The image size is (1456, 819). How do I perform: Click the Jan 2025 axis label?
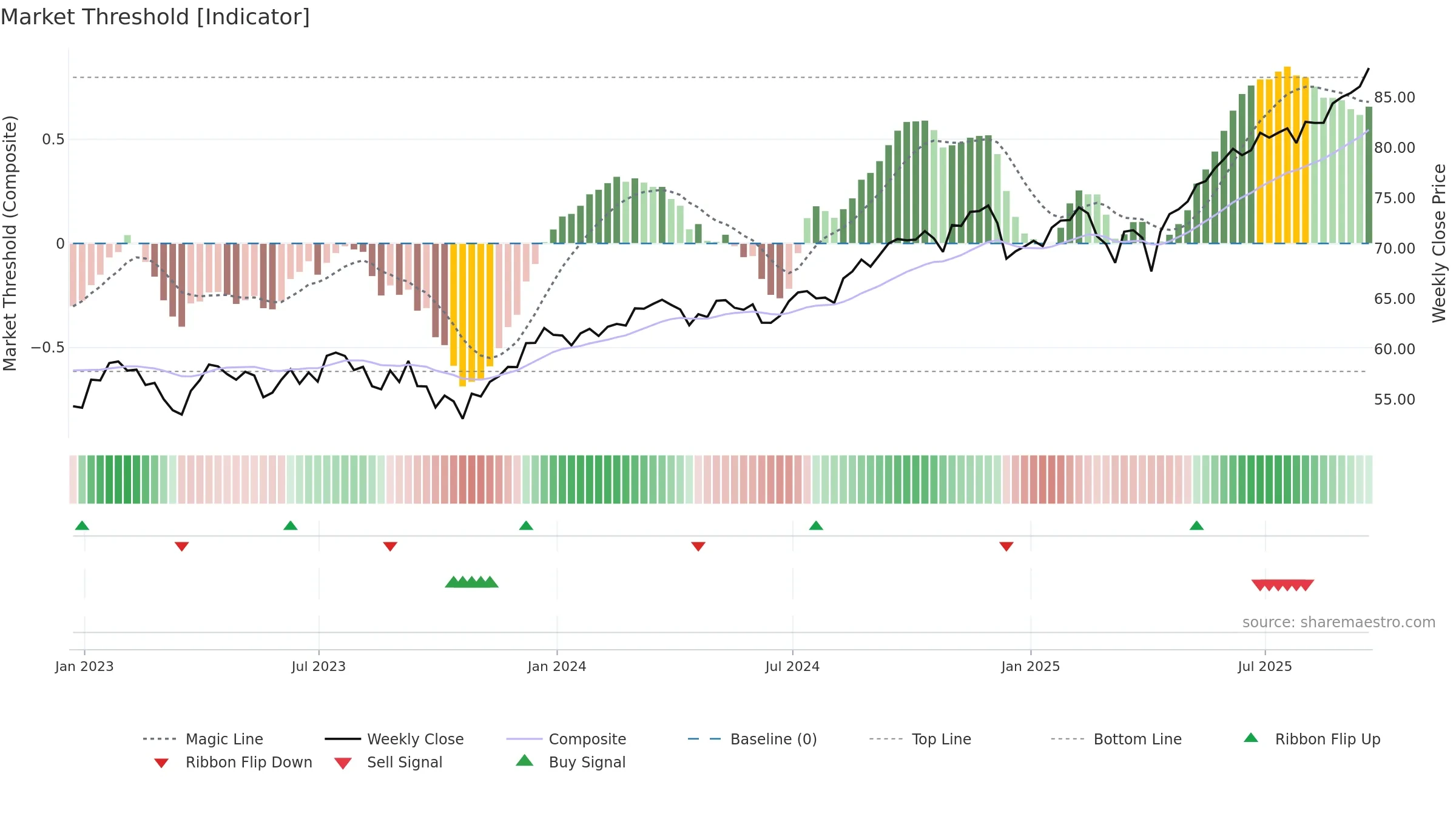click(x=1031, y=666)
